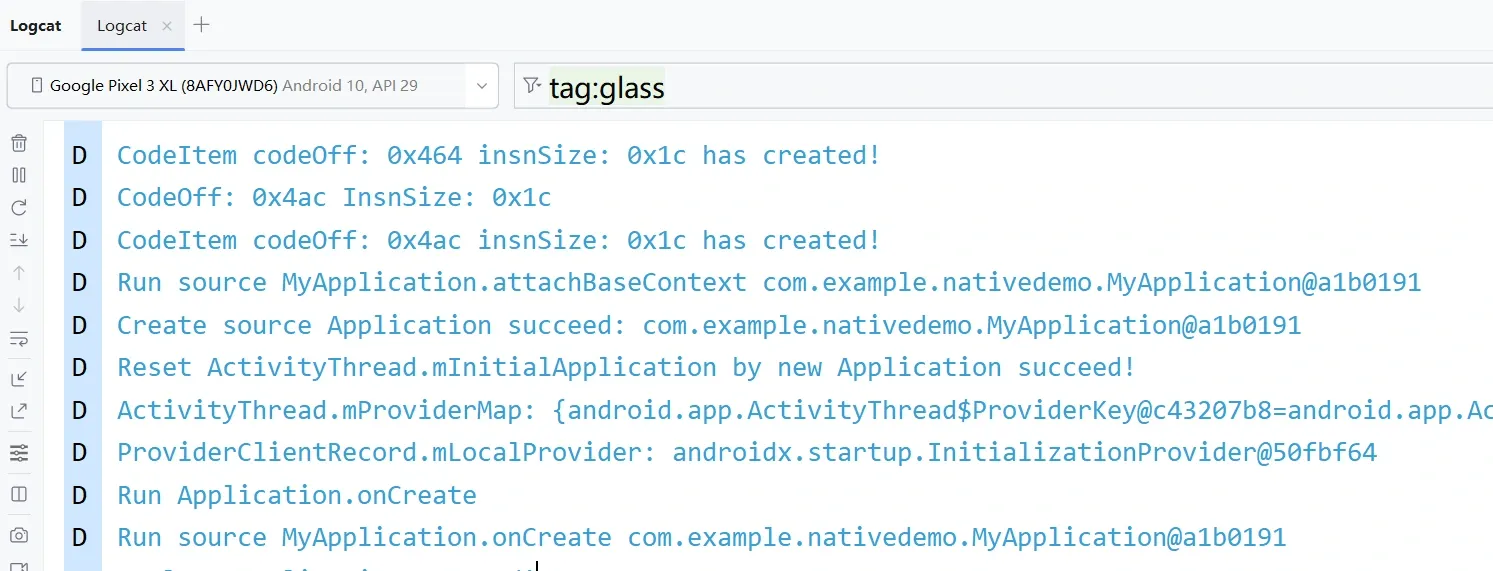Open the Configure Logcat formatting options

(x=19, y=454)
